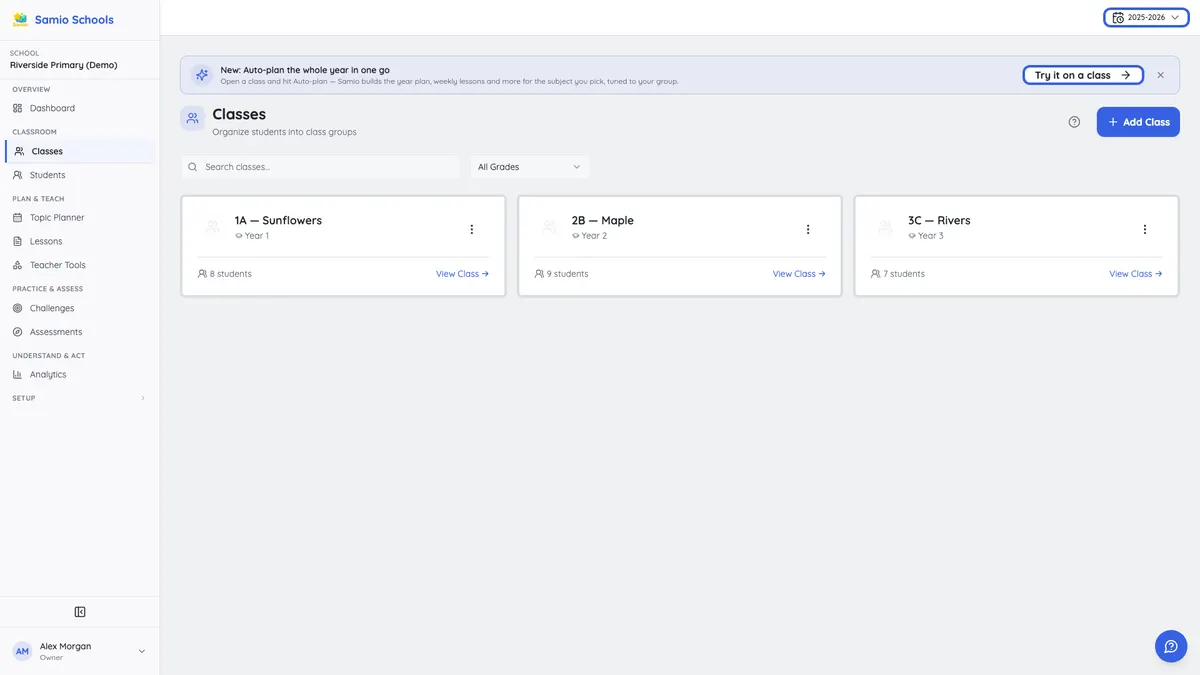Viewport: 1200px width, 675px height.
Task: Go to Dashboard in the sidebar
Action: pyautogui.click(x=79, y=108)
